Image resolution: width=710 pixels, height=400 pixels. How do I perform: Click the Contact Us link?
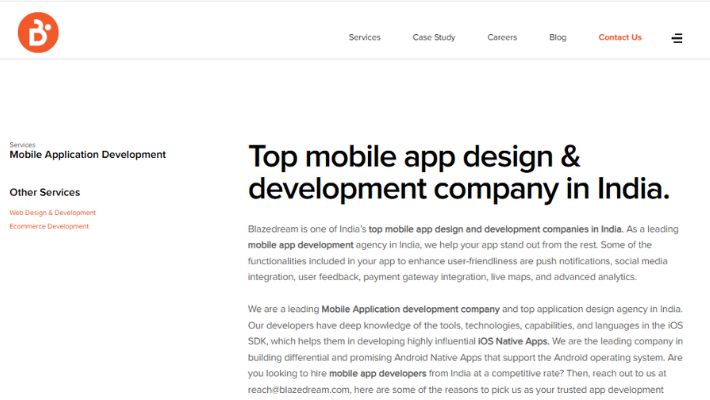pyautogui.click(x=620, y=37)
